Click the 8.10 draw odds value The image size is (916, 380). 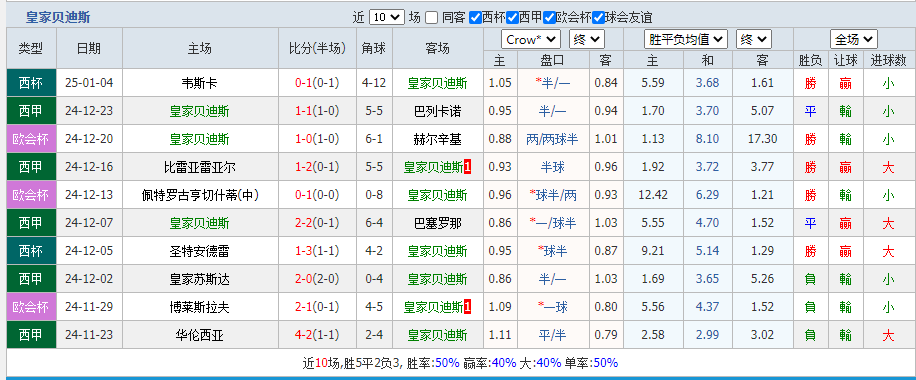[x=707, y=139]
